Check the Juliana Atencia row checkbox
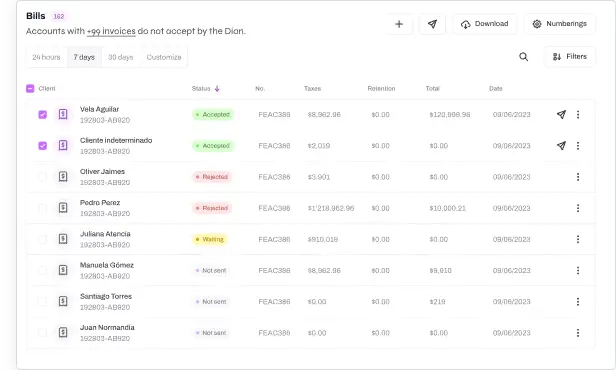This screenshot has height=370, width=616. pyautogui.click(x=42, y=239)
